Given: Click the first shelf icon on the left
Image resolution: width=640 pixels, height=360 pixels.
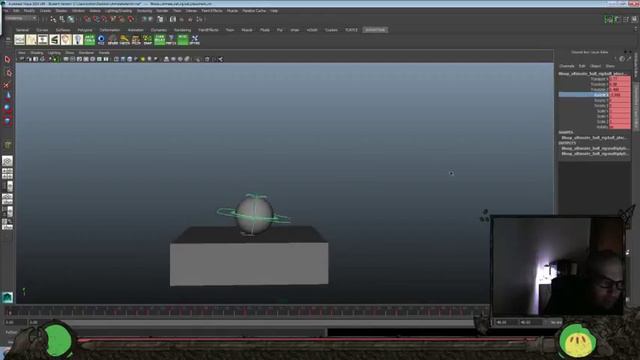Looking at the screenshot, I should tap(20, 40).
